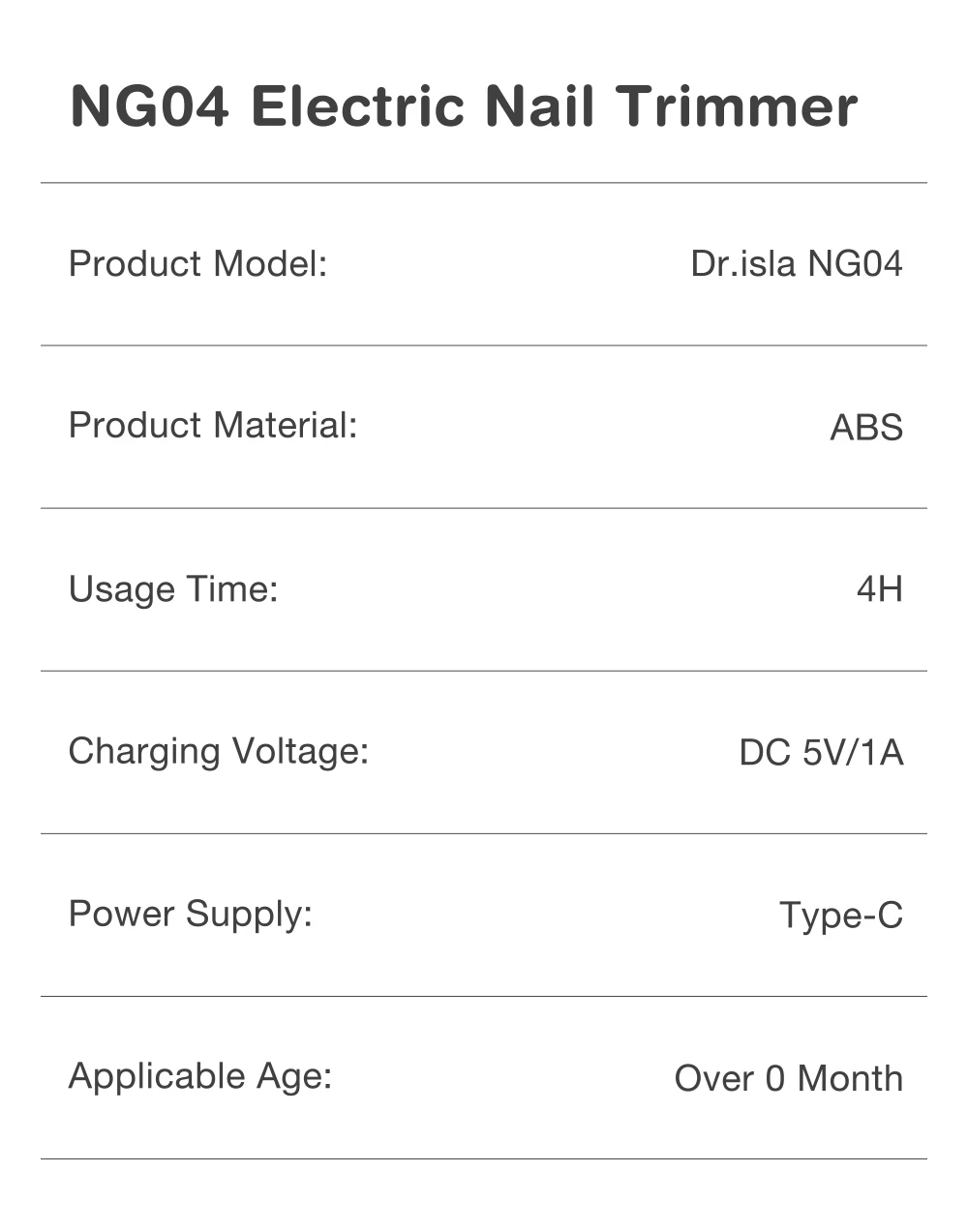Click the Type-C value
This screenshot has height=1232, width=968.
[x=841, y=916]
